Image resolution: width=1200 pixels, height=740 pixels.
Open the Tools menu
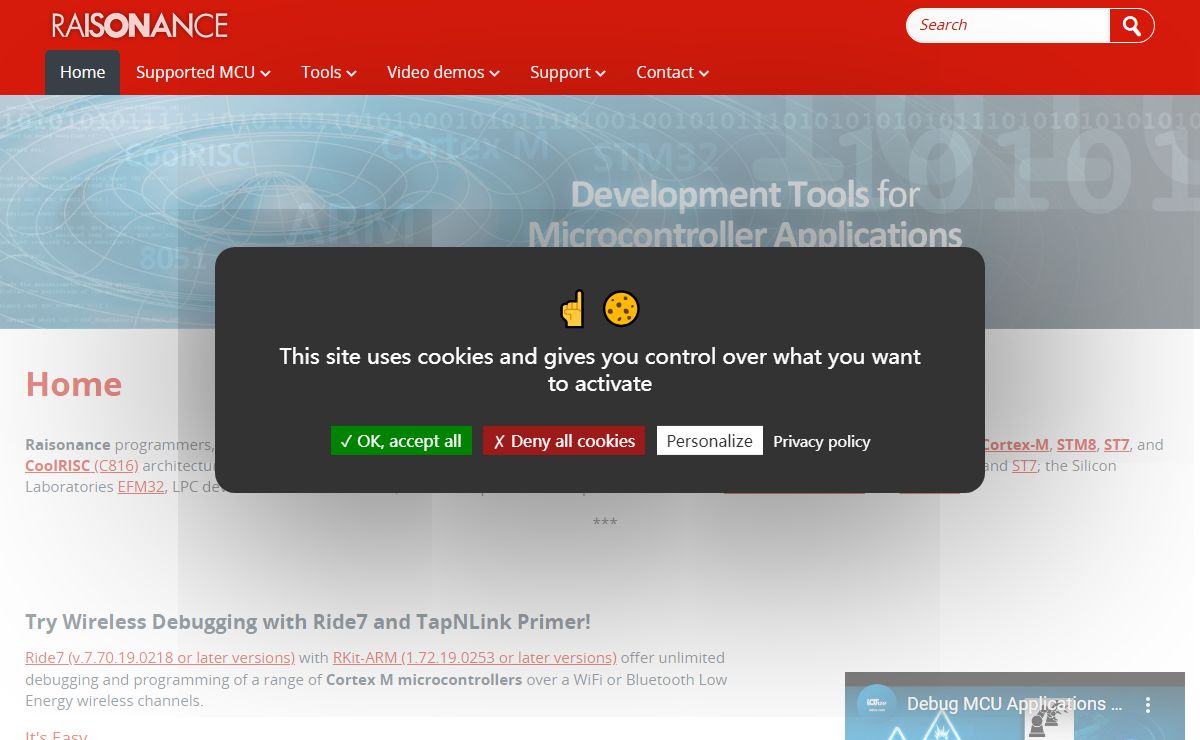point(329,72)
